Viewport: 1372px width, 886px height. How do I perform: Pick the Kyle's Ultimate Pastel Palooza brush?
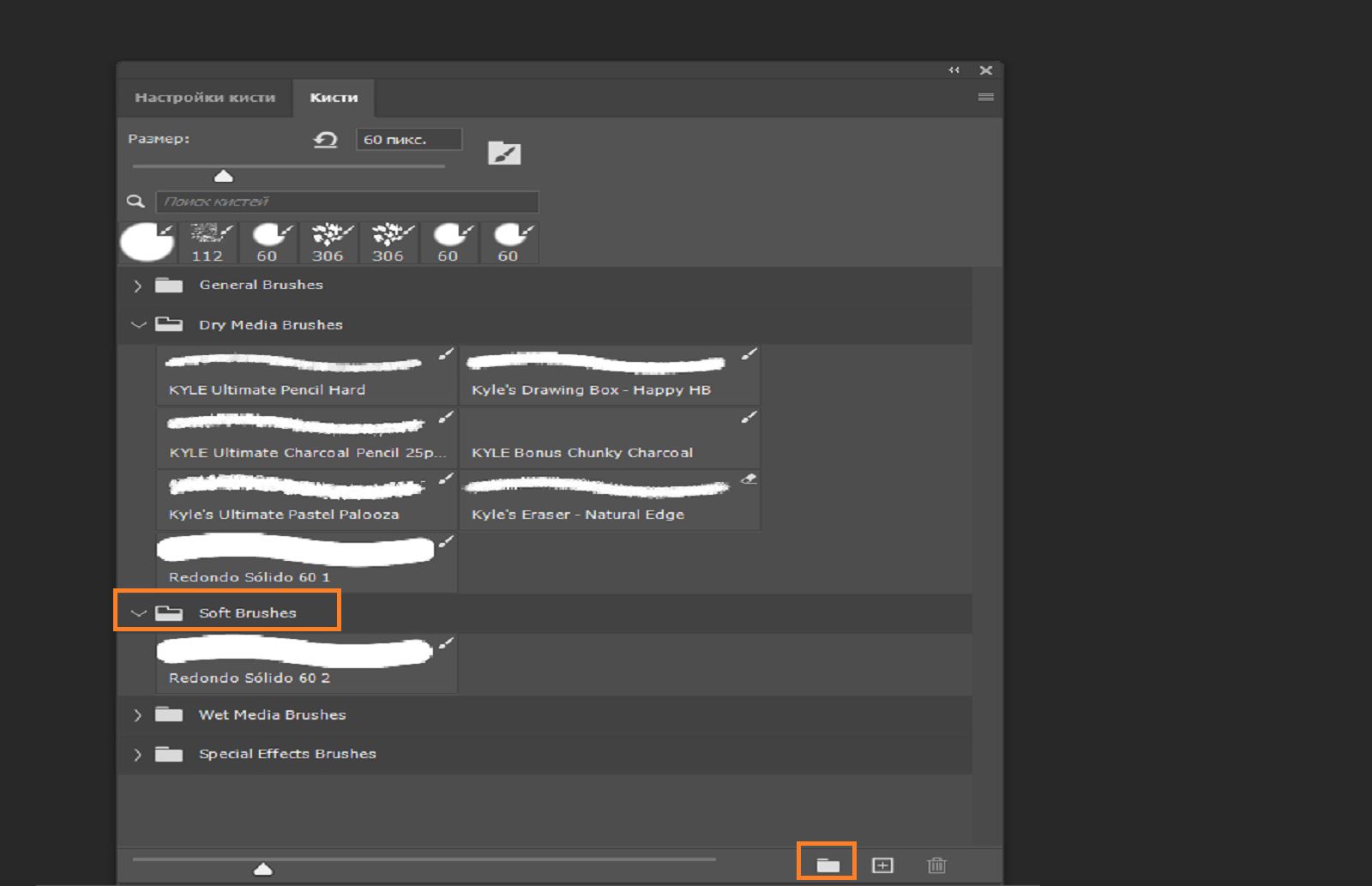click(x=306, y=500)
